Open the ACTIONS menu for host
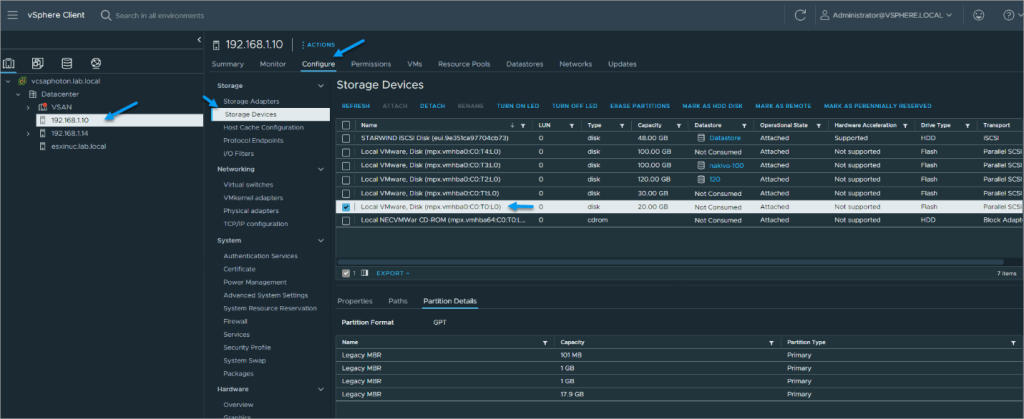The height and width of the screenshot is (419, 1024). pyautogui.click(x=319, y=44)
